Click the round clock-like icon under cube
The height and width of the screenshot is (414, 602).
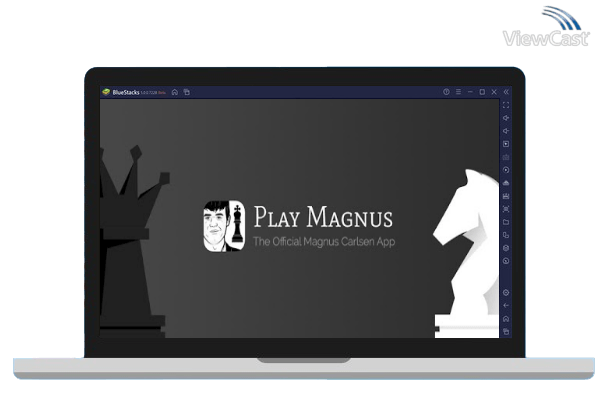[x=506, y=261]
